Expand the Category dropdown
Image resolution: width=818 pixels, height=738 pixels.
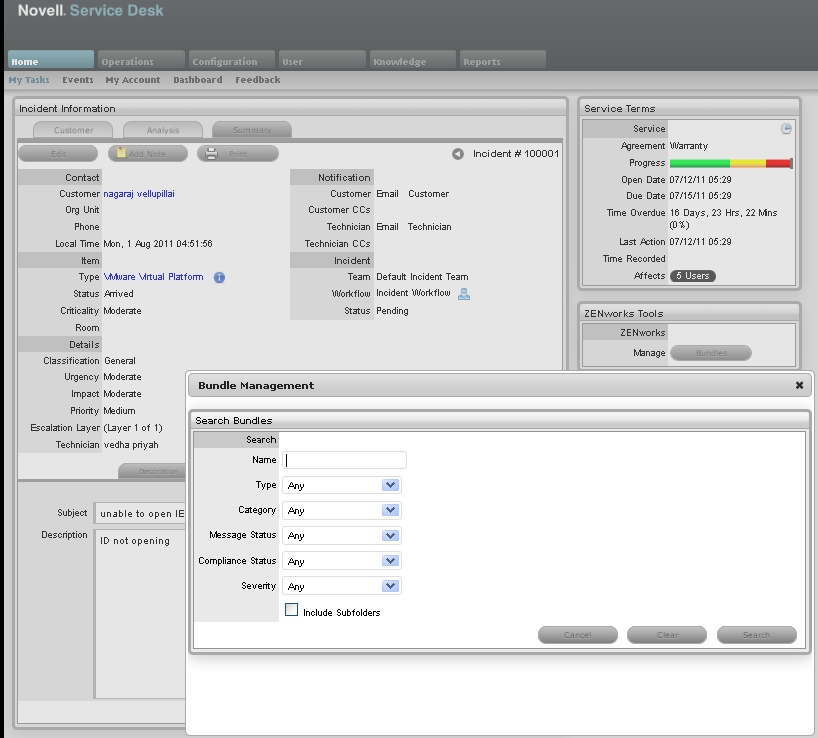390,510
